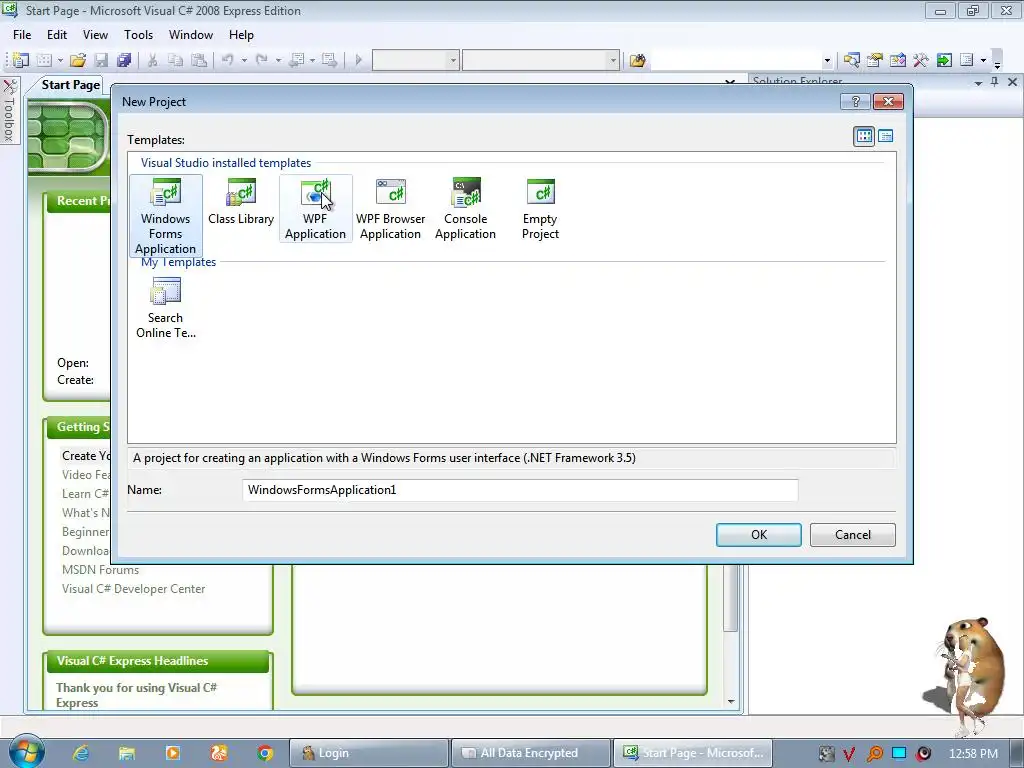Open the Window menu
1024x768 pixels.
tap(191, 35)
